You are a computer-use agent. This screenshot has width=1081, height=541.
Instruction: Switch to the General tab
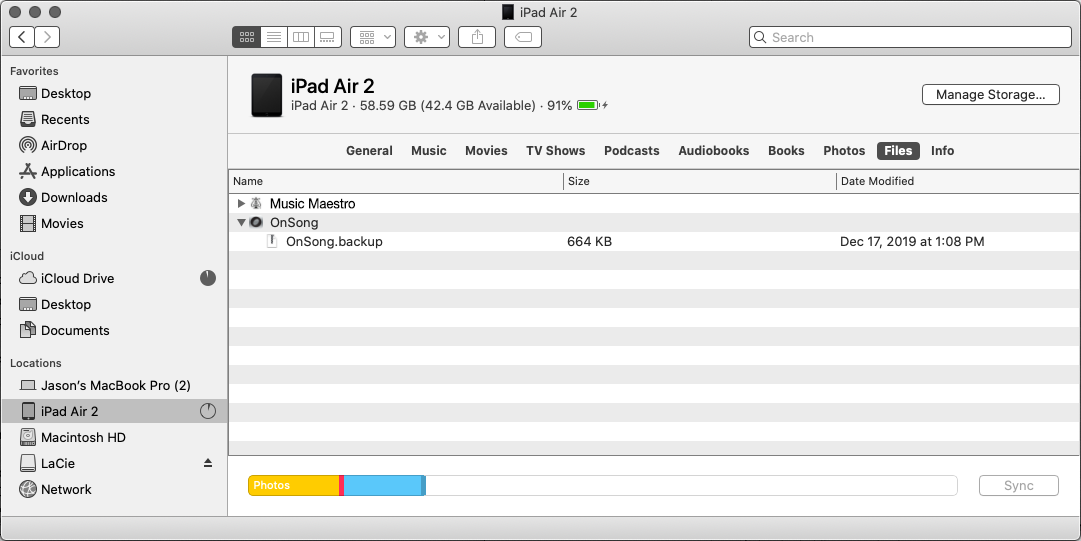tap(370, 151)
